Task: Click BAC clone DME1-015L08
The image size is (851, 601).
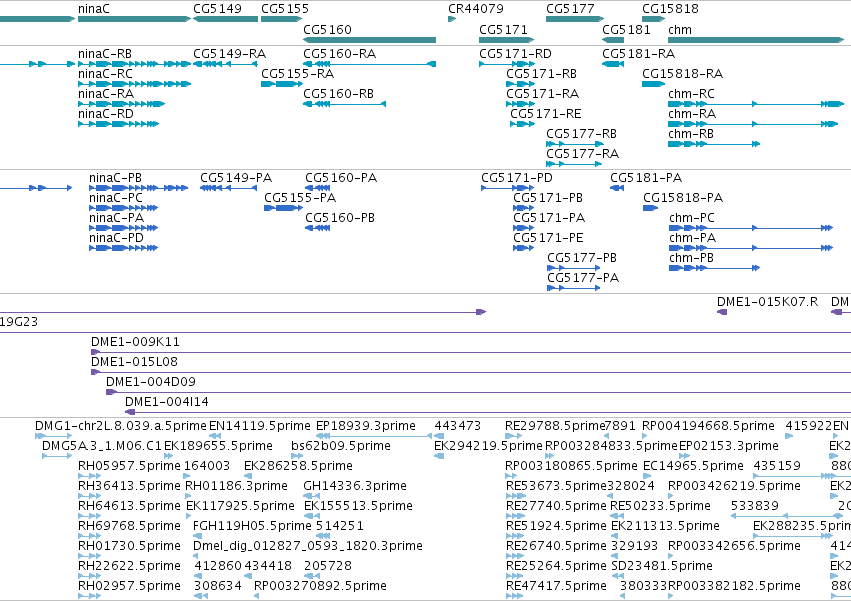Action: point(471,372)
